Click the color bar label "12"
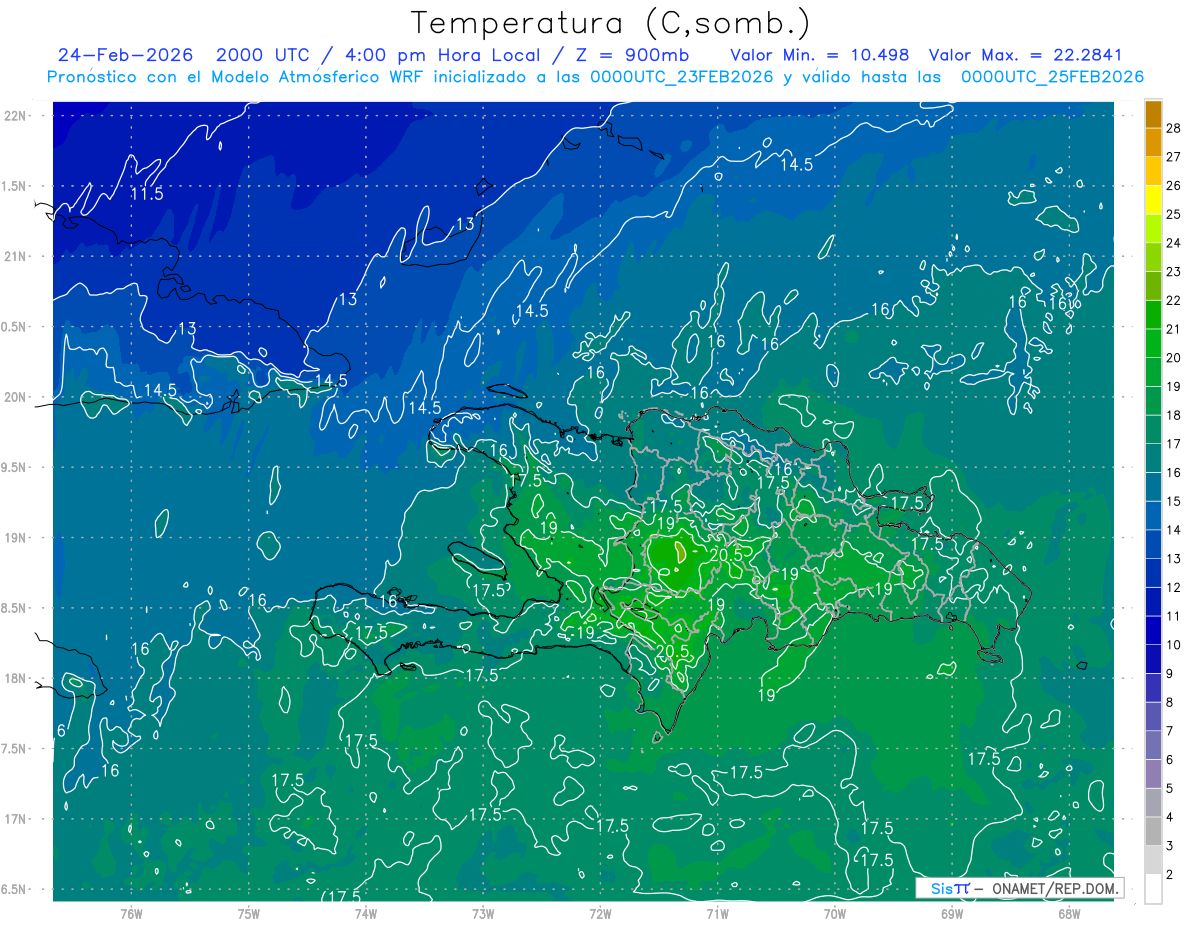 tap(1174, 587)
